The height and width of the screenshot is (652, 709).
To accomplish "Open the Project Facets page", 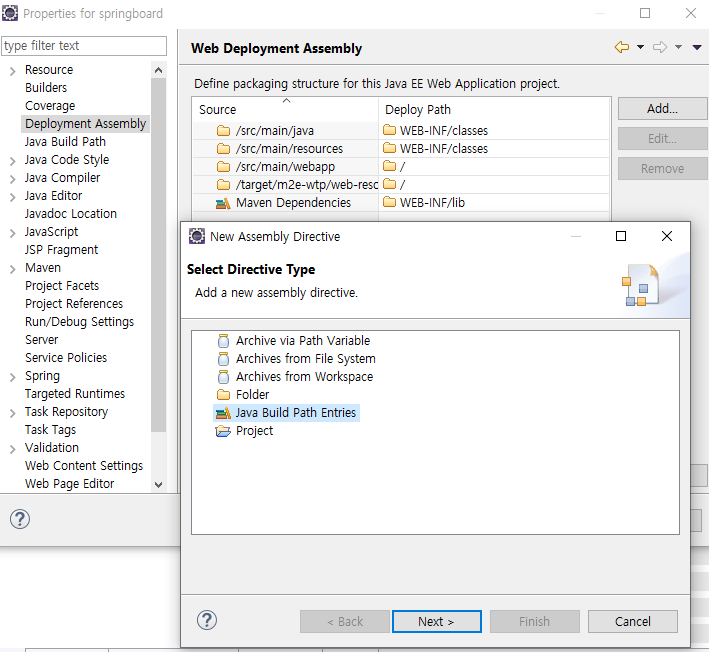I will [62, 286].
